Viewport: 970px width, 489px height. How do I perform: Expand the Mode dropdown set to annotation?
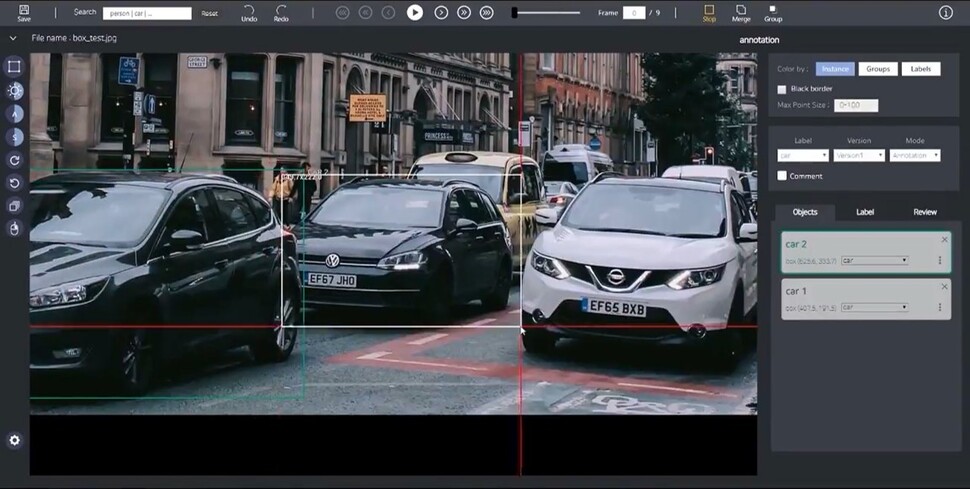click(915, 155)
